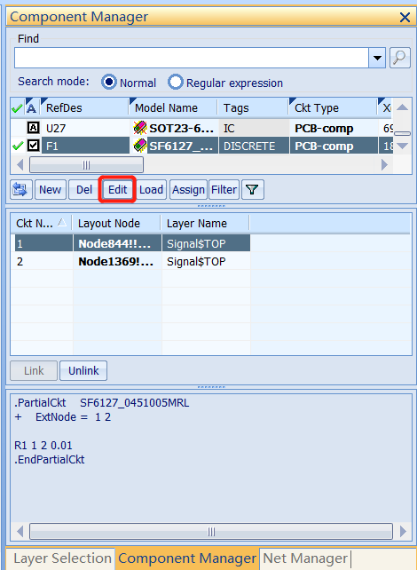Image resolution: width=417 pixels, height=570 pixels.
Task: Click the Assign button
Action: coord(188,189)
